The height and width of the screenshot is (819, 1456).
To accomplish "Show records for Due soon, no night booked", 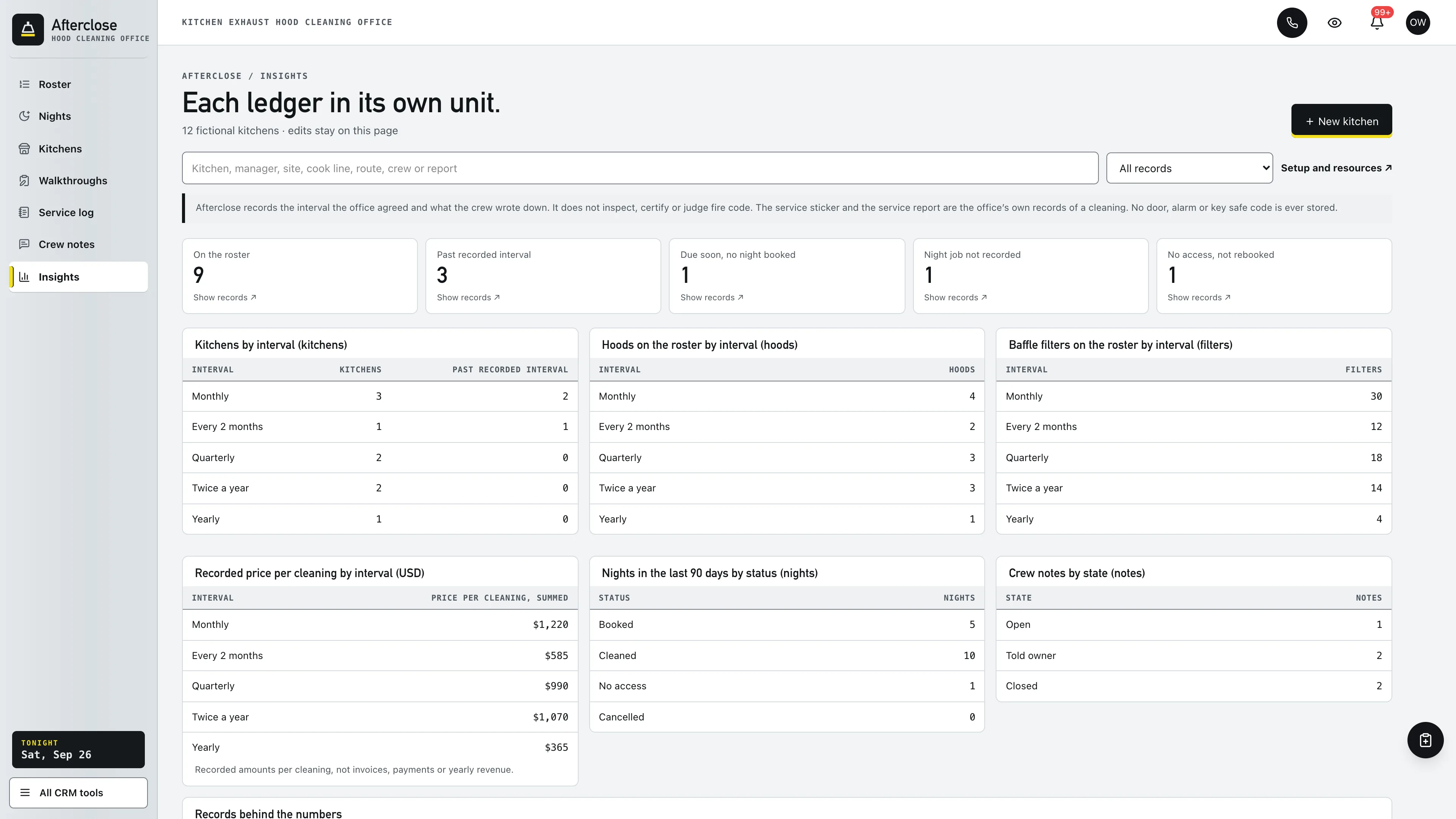I will click(712, 297).
